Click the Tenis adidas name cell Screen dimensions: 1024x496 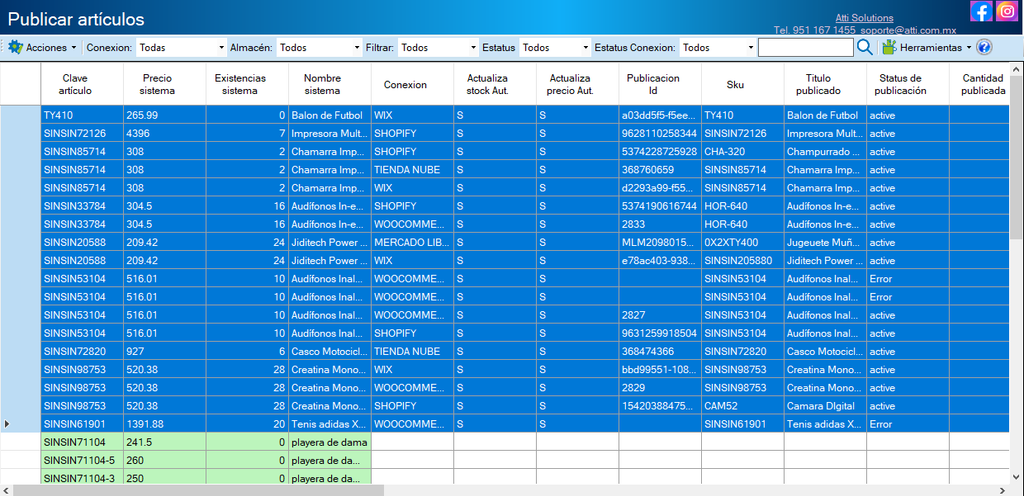coord(330,424)
